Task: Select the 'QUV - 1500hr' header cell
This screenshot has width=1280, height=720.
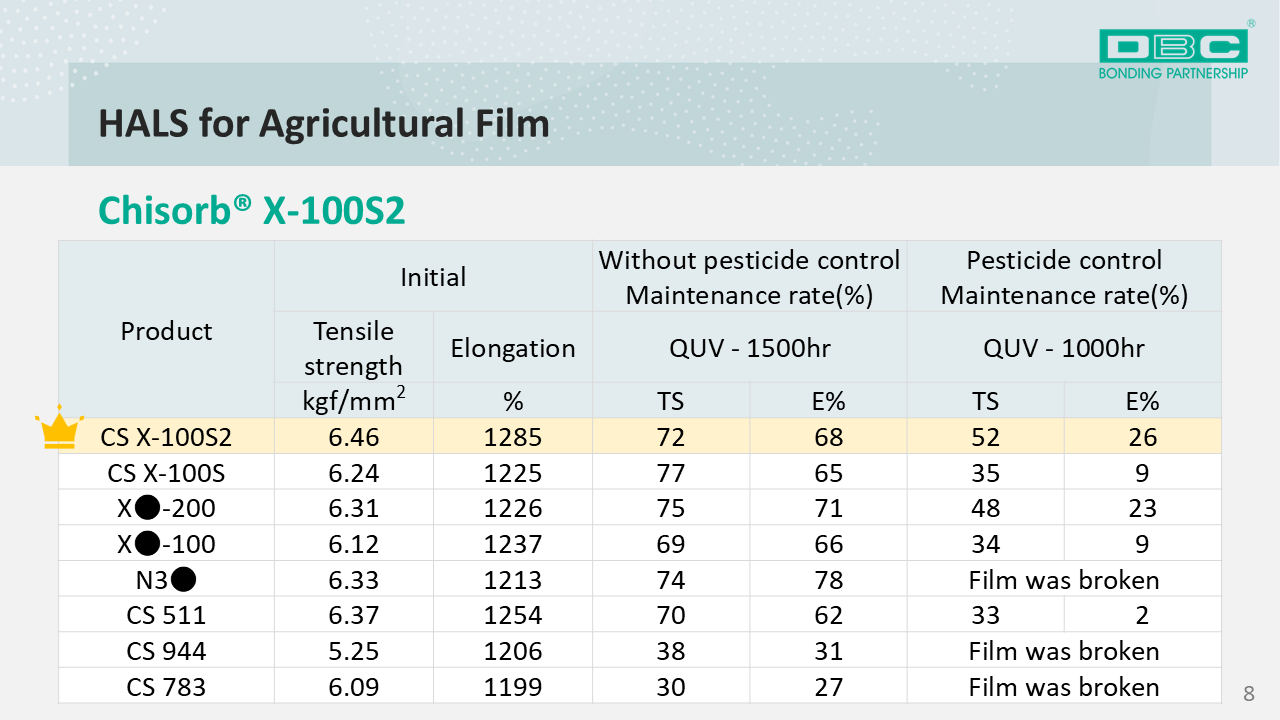Action: pos(749,348)
